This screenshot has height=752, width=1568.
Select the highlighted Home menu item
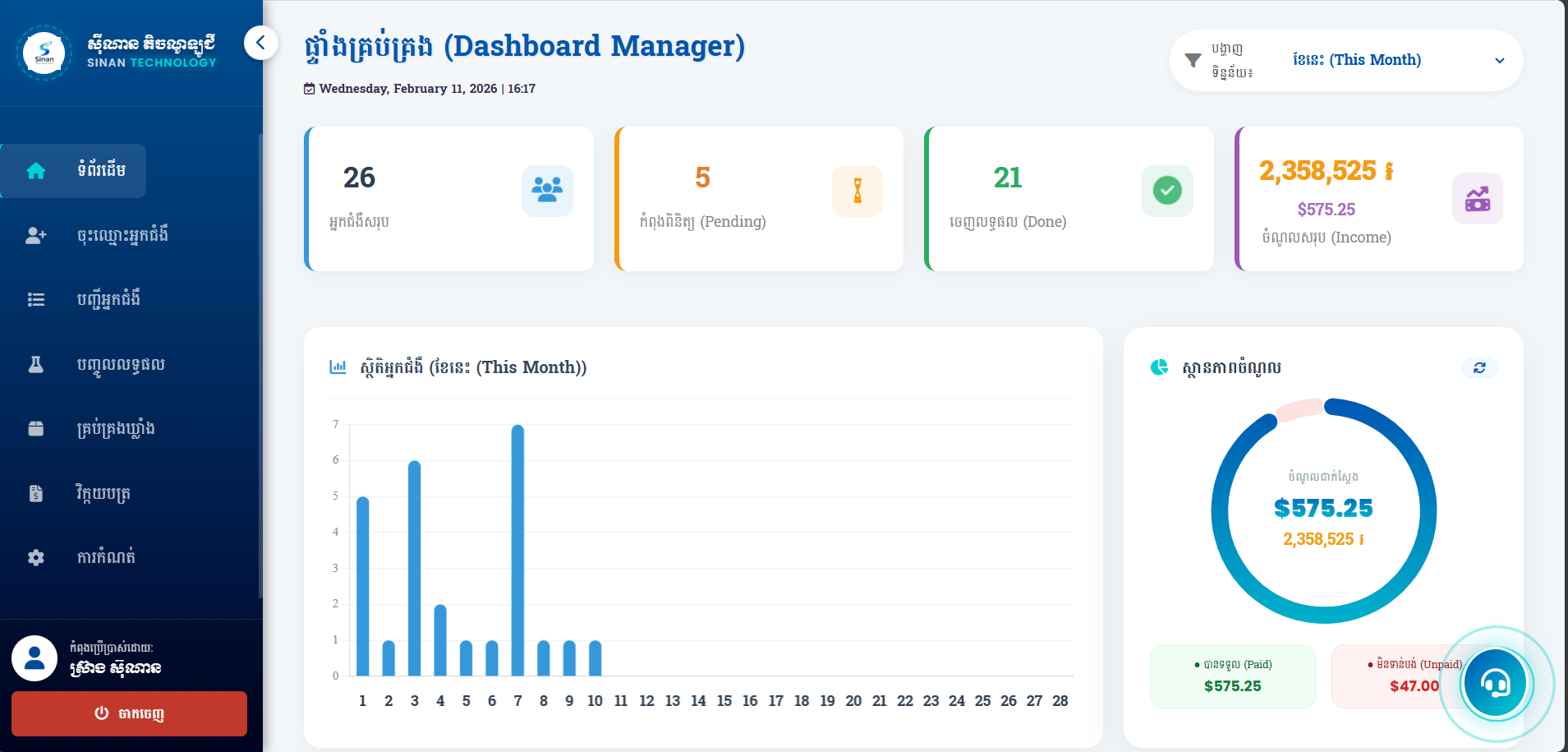73,170
